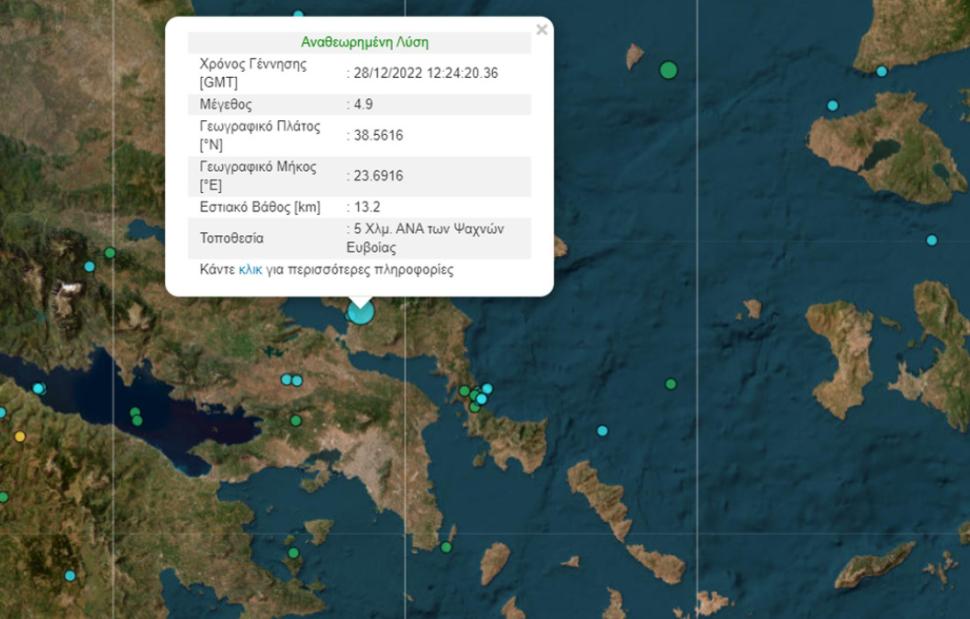Click cyan marker peeking above popup's top edge
The width and height of the screenshot is (970, 619).
[x=298, y=15]
